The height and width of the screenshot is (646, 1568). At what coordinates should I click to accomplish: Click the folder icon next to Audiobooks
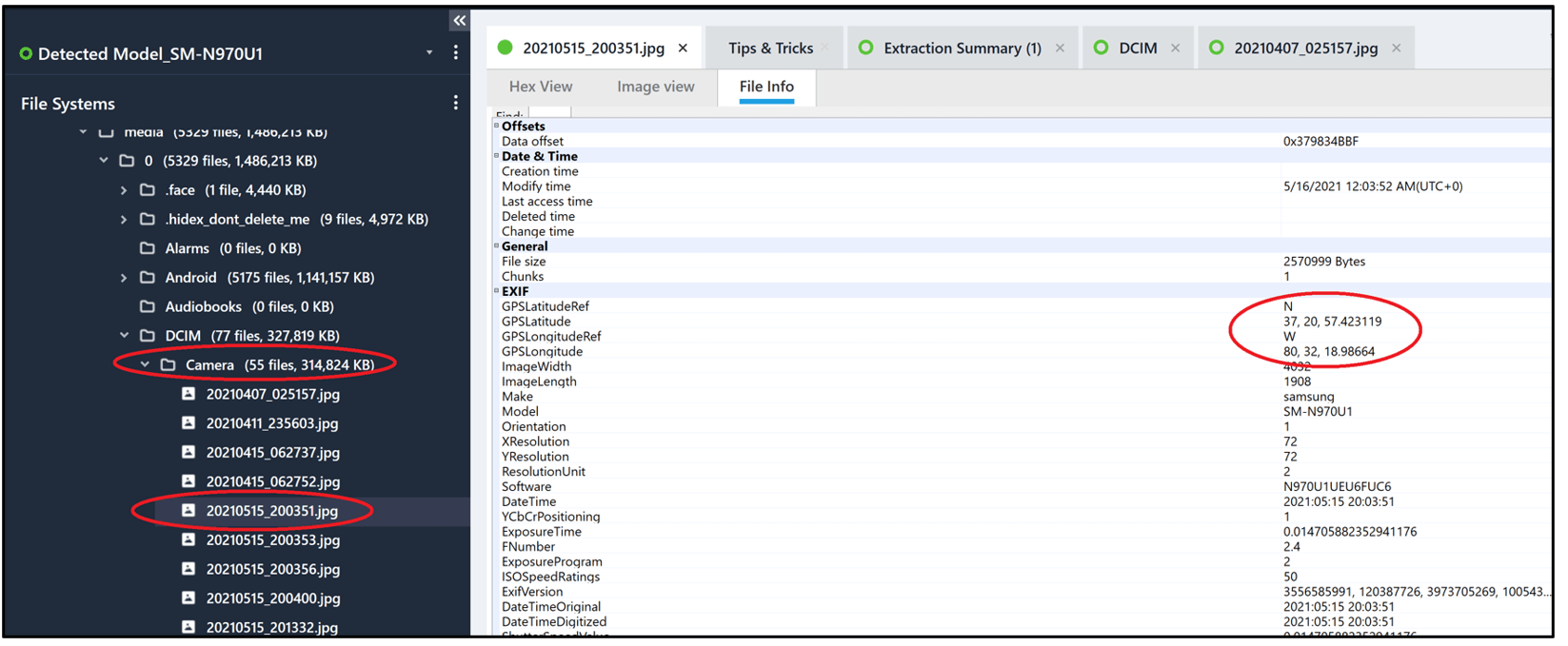pos(148,306)
